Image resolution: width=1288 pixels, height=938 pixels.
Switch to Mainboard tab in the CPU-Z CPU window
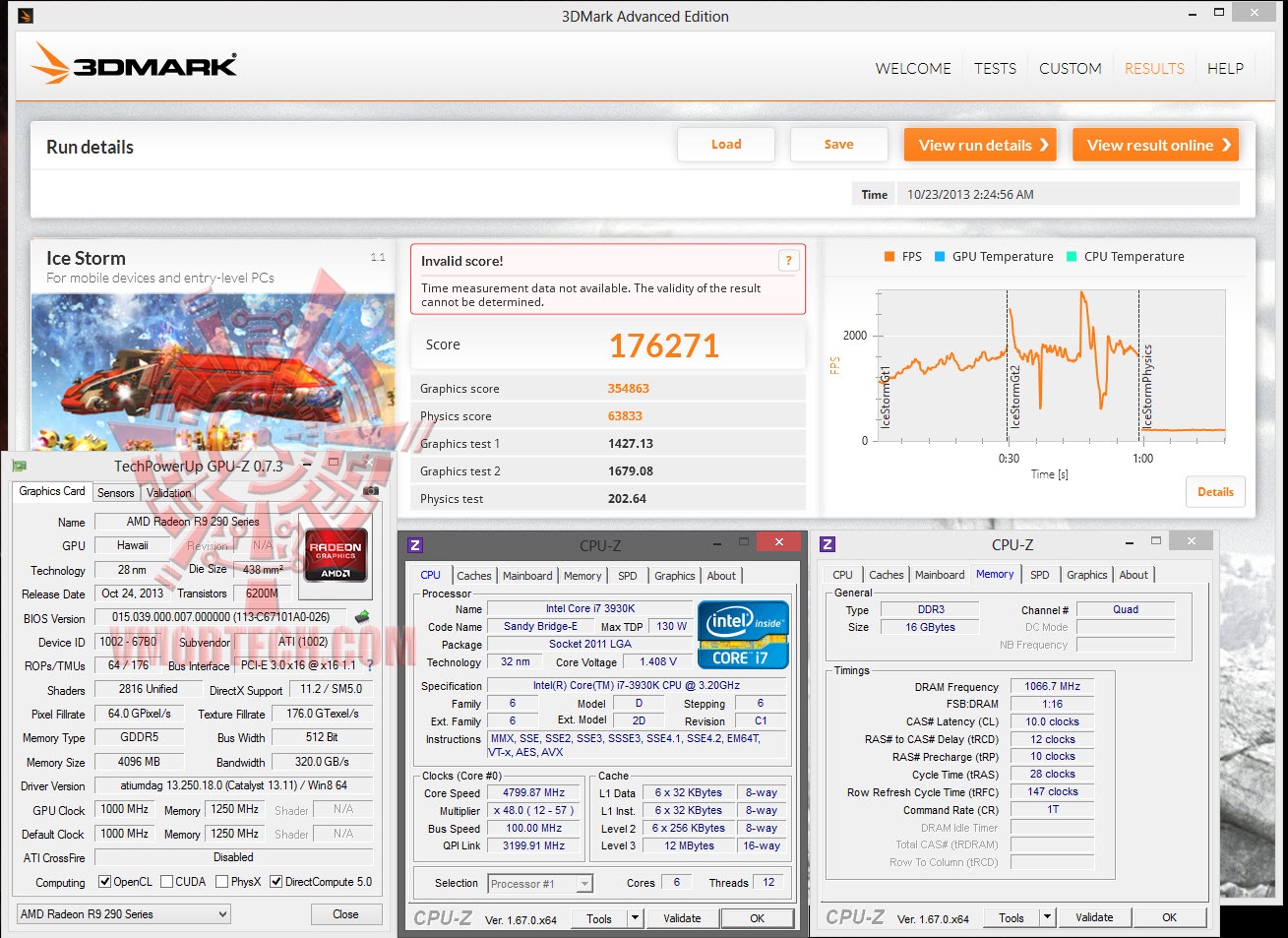point(527,576)
